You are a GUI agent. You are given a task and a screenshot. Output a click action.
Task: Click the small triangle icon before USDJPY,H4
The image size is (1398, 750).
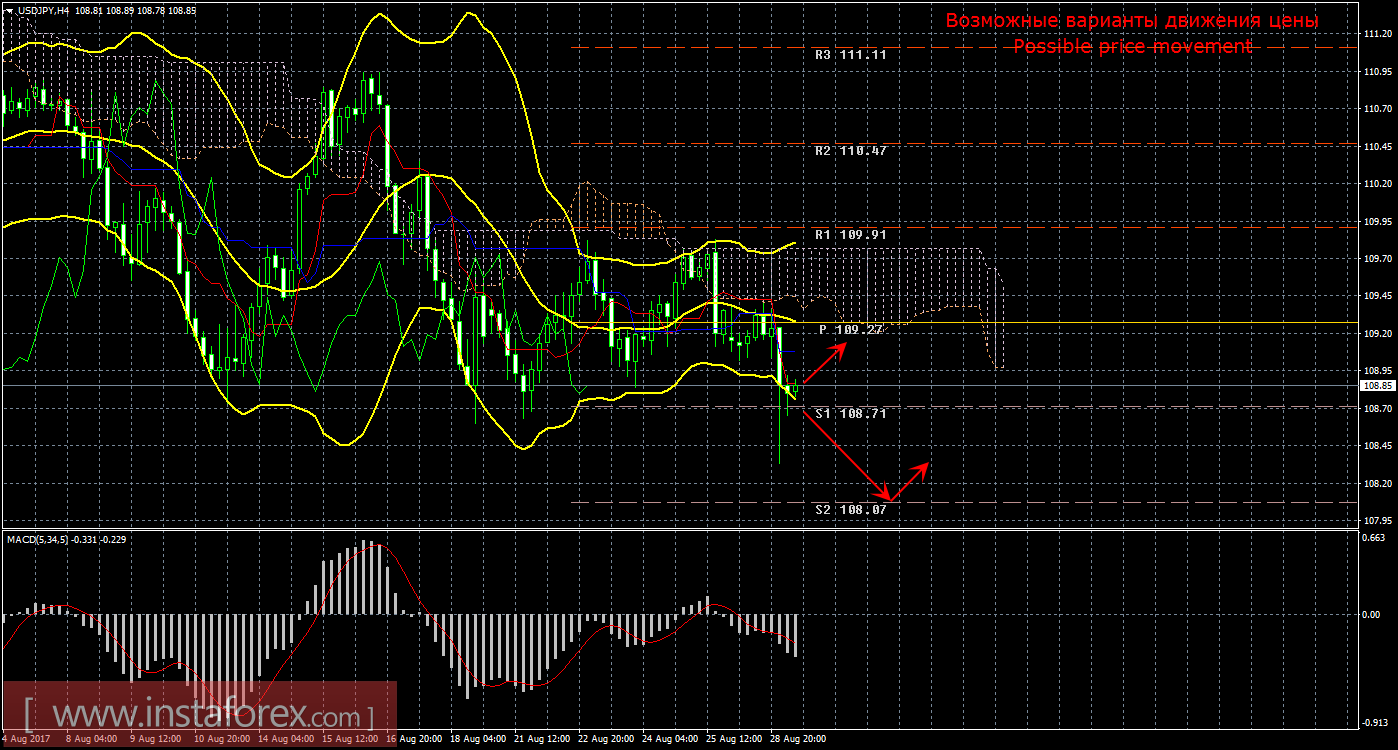point(8,10)
